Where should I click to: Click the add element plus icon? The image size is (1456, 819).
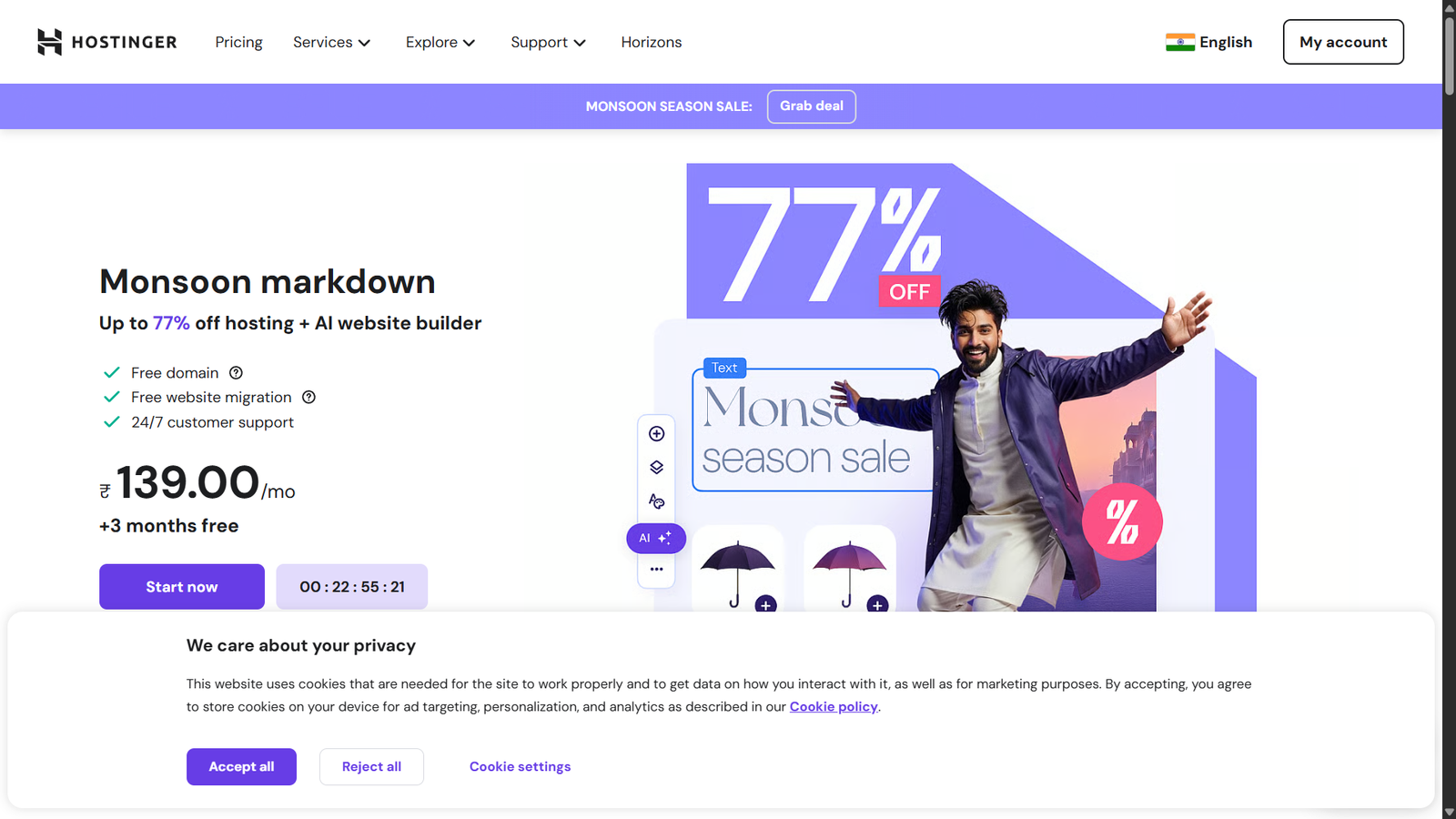tap(657, 434)
